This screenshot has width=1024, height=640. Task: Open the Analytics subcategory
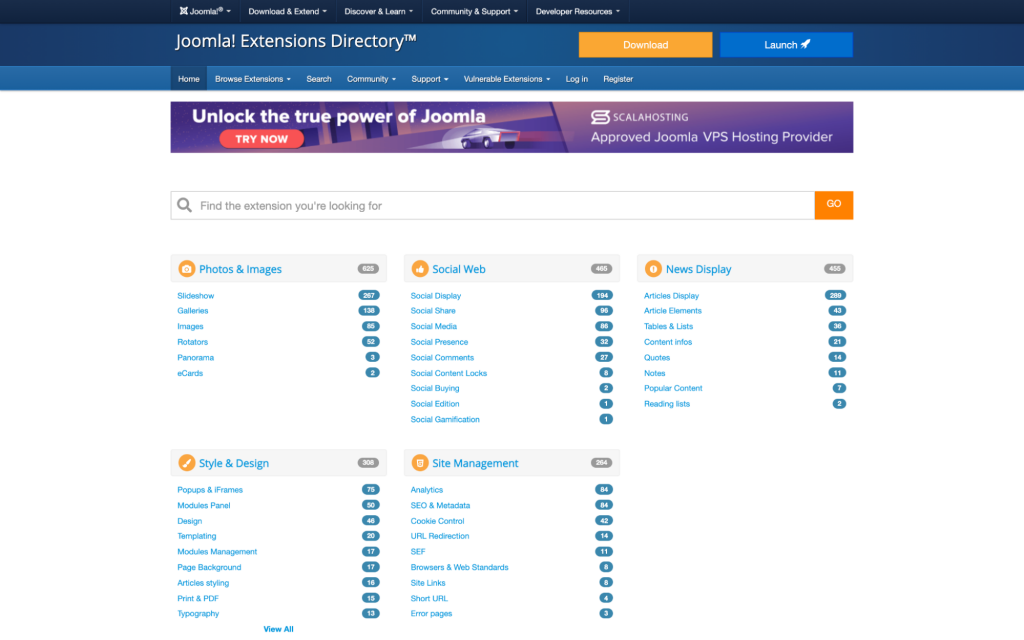[426, 489]
